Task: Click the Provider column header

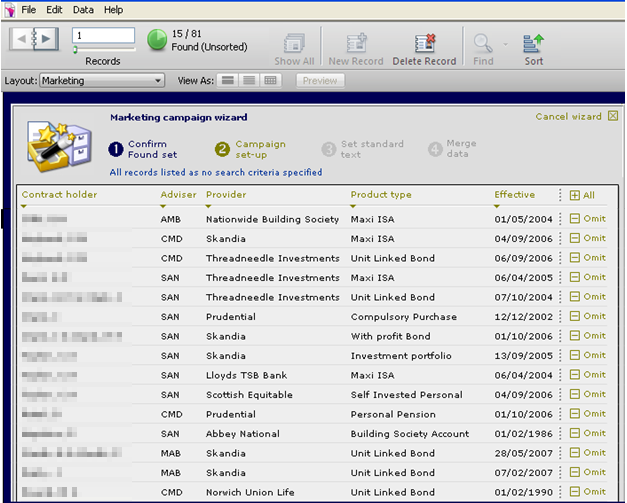Action: (226, 195)
